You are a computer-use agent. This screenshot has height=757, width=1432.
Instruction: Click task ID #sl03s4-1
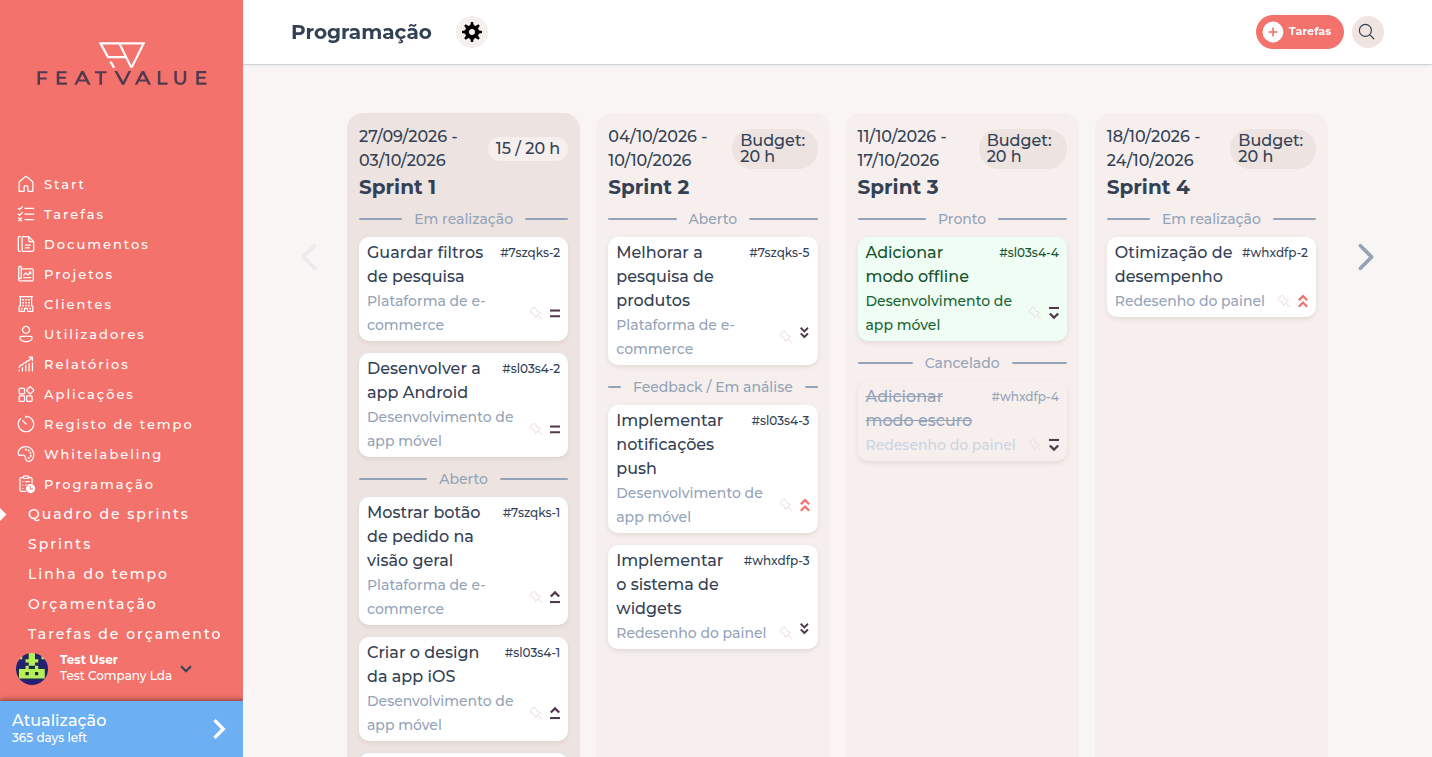coord(532,653)
